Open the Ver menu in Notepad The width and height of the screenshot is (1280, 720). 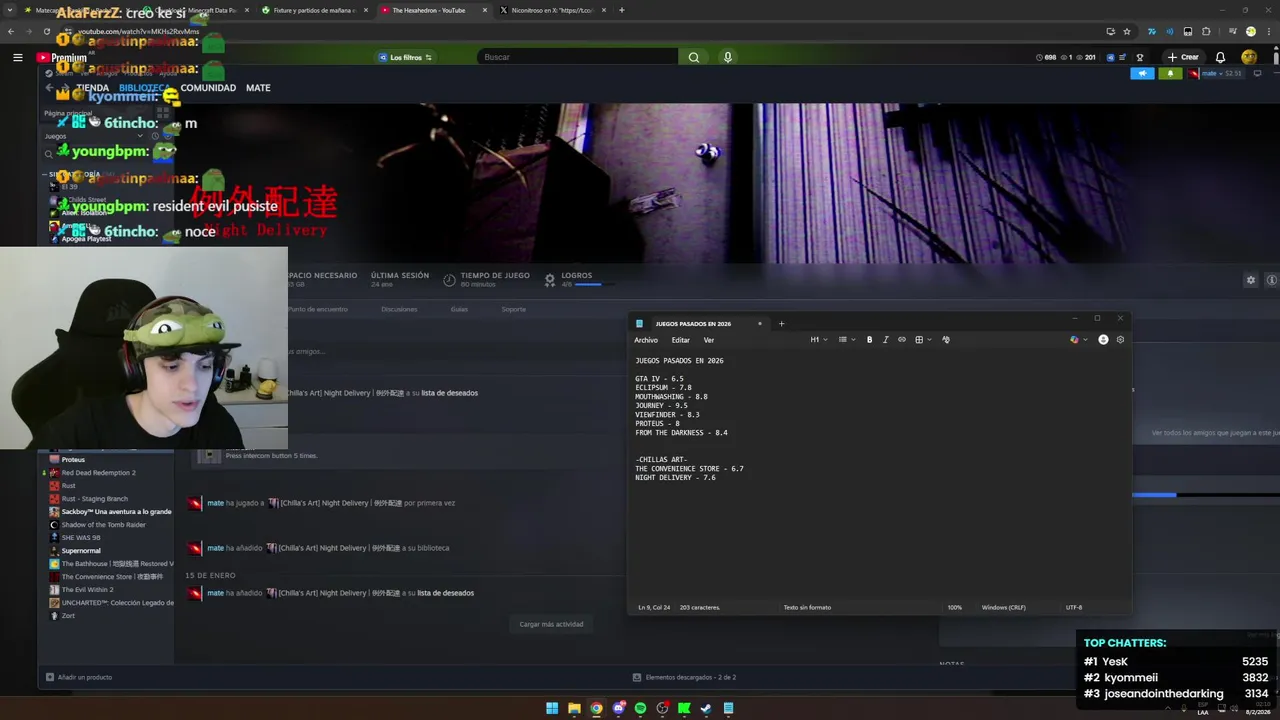tap(708, 340)
